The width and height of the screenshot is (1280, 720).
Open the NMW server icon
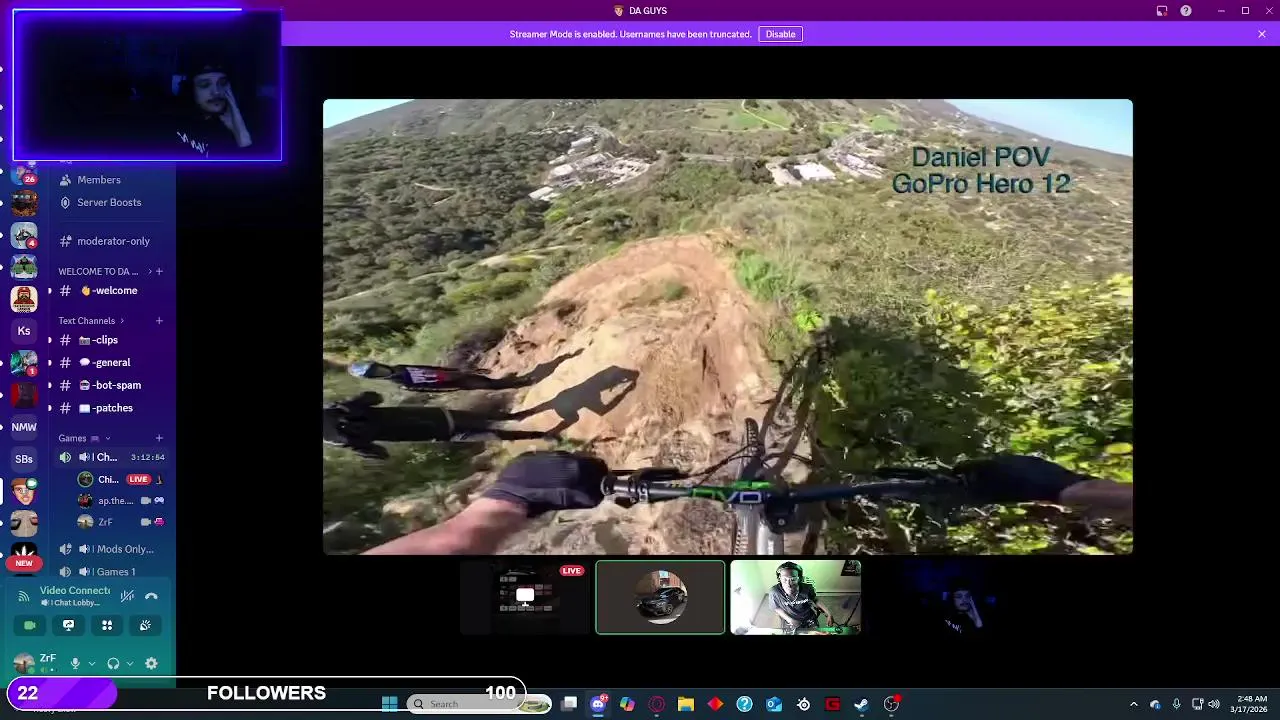(x=24, y=427)
